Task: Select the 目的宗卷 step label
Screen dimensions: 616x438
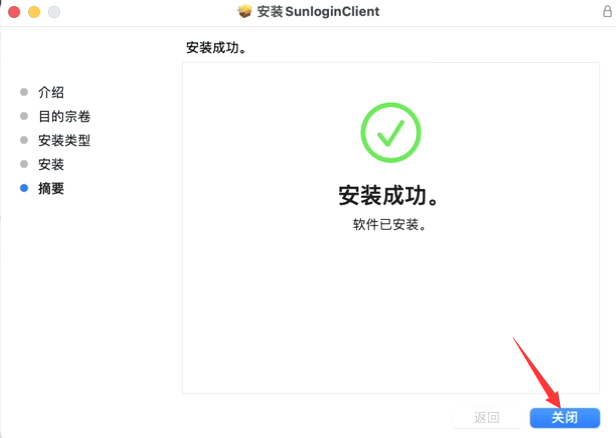Action: (x=64, y=116)
